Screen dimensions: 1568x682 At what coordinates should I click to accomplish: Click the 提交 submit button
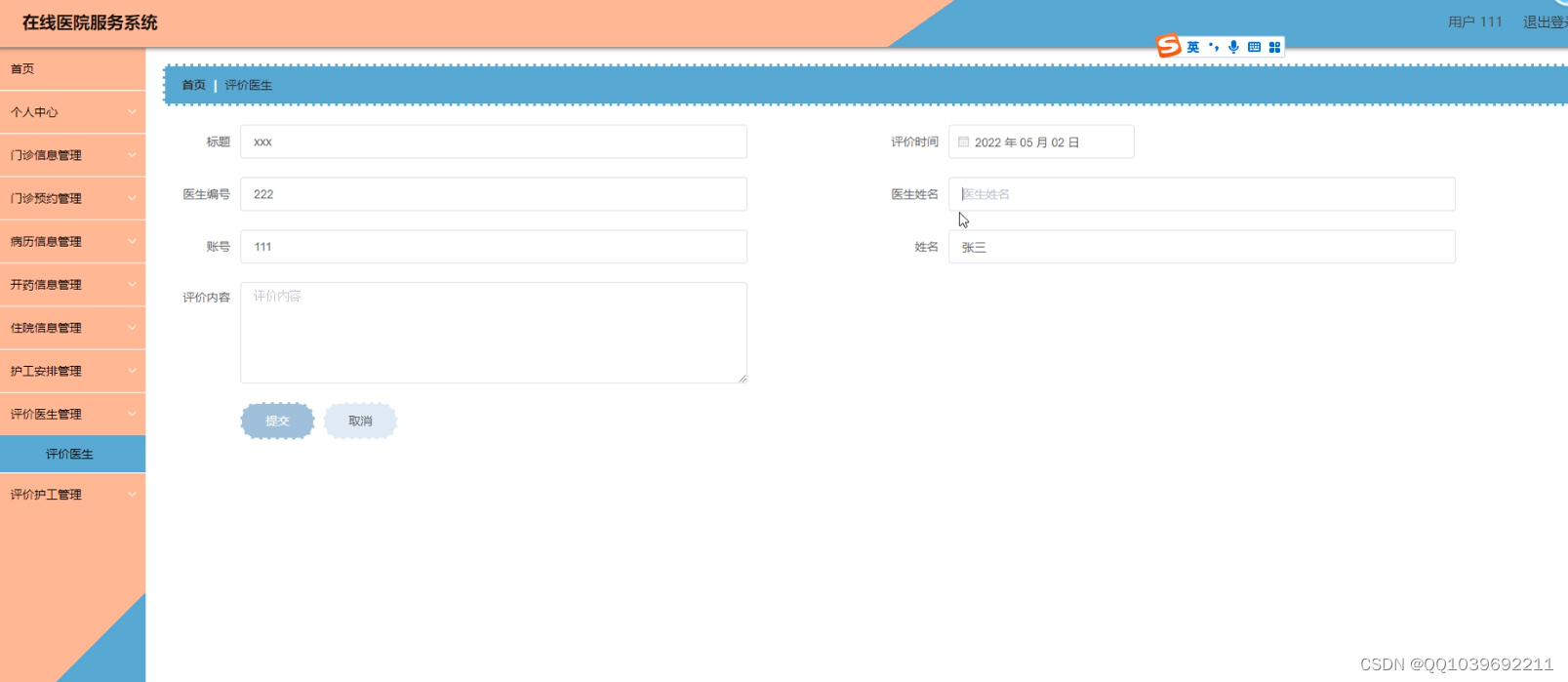coord(277,421)
